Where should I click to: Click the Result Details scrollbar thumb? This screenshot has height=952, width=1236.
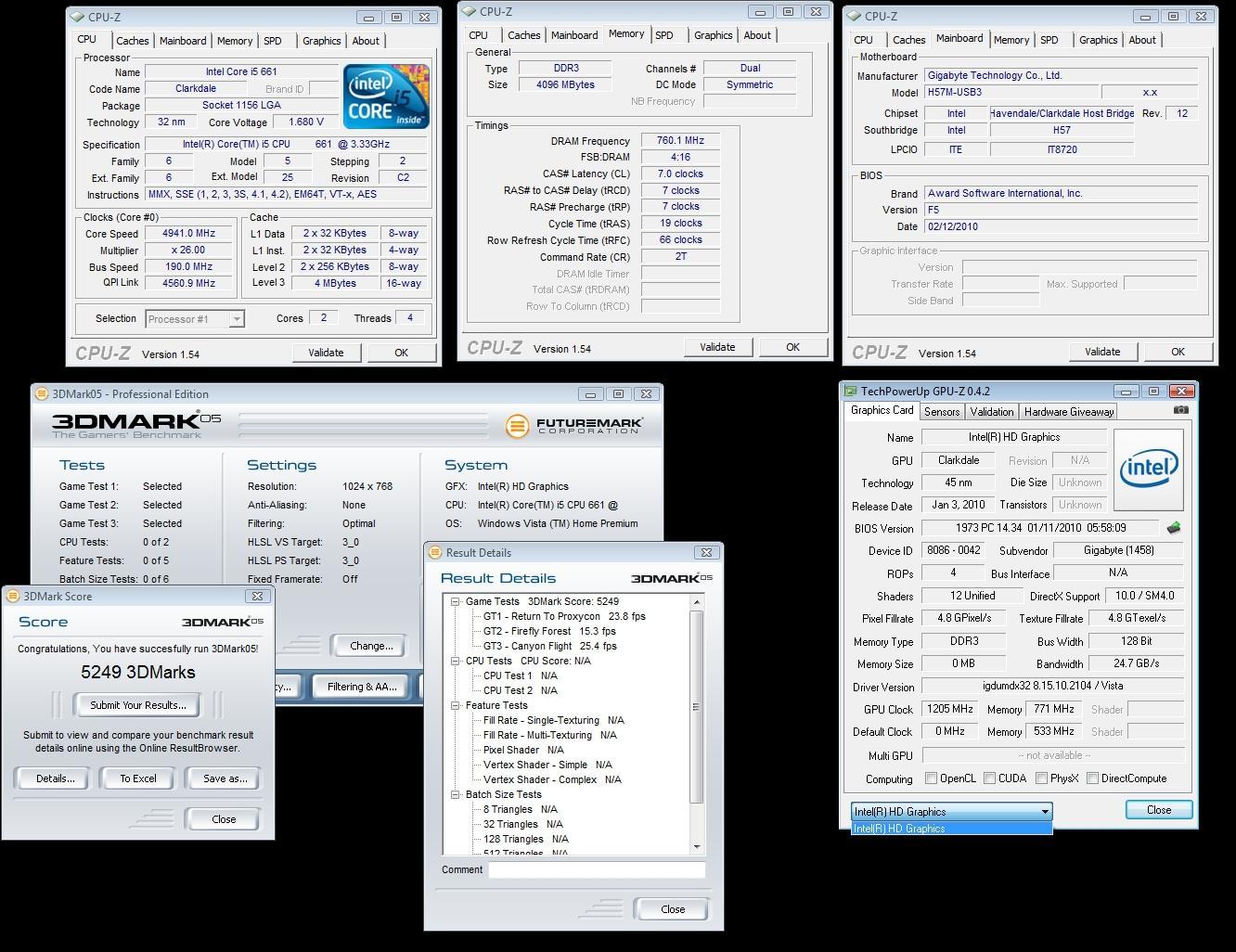[x=697, y=707]
